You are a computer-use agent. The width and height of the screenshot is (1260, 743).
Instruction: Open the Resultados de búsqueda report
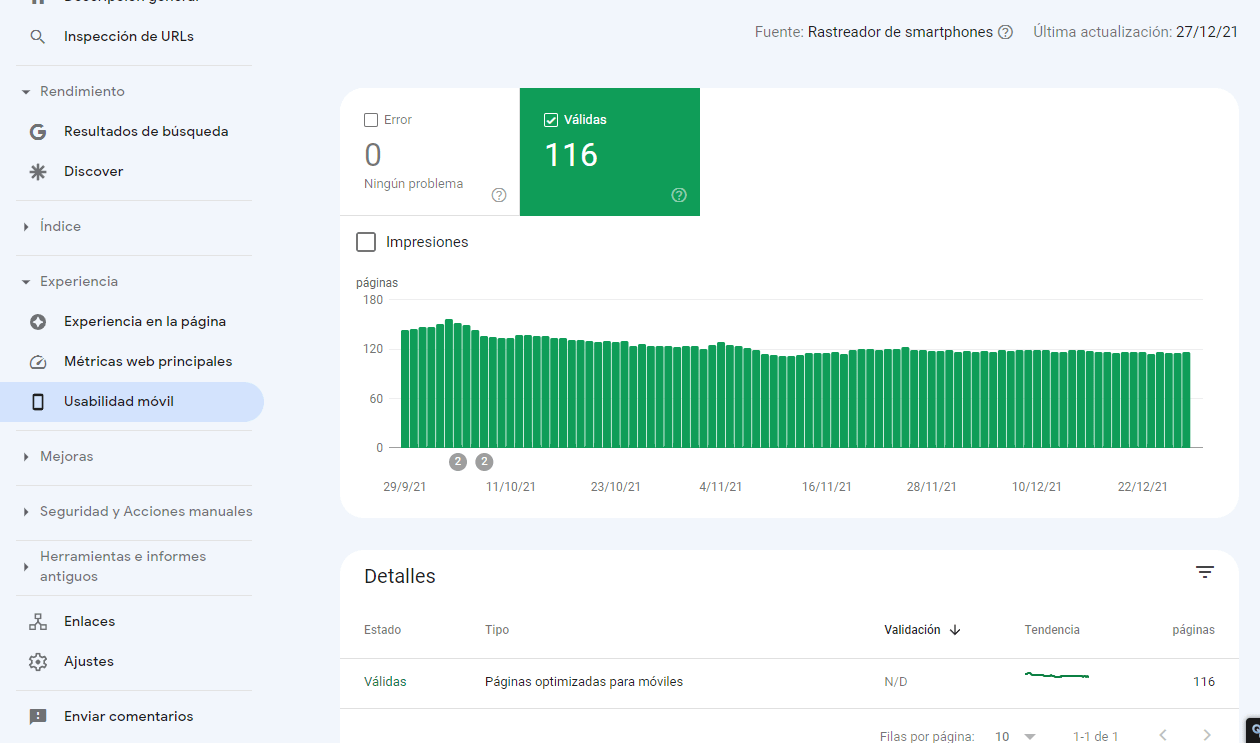click(146, 131)
